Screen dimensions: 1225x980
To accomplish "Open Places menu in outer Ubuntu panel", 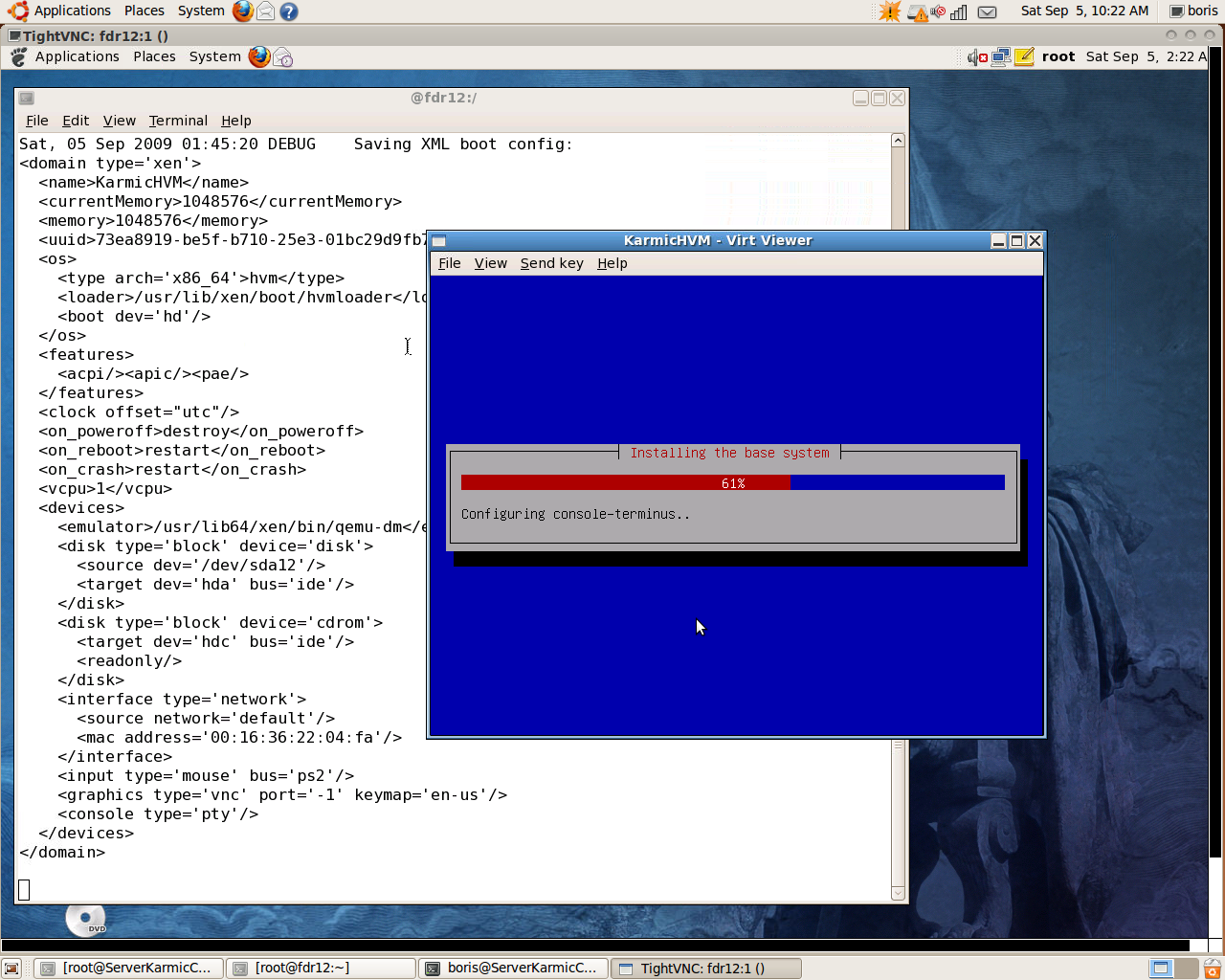I will [145, 11].
